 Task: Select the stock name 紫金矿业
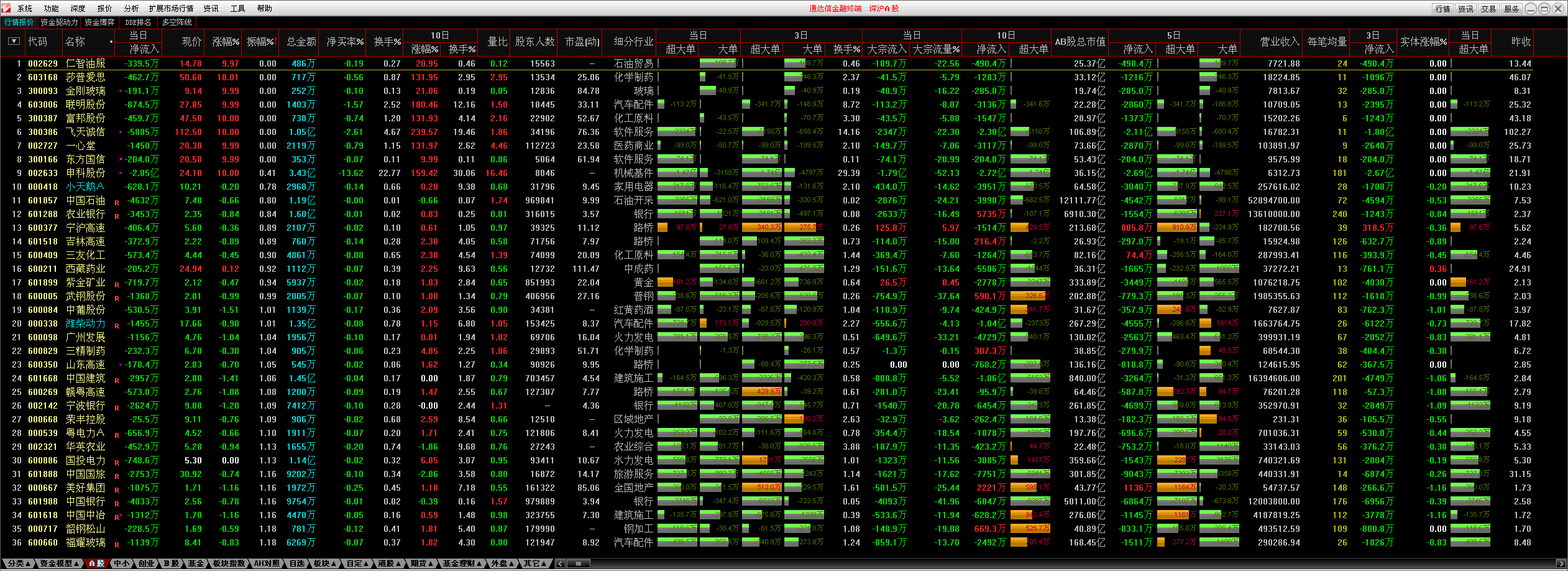pos(86,282)
